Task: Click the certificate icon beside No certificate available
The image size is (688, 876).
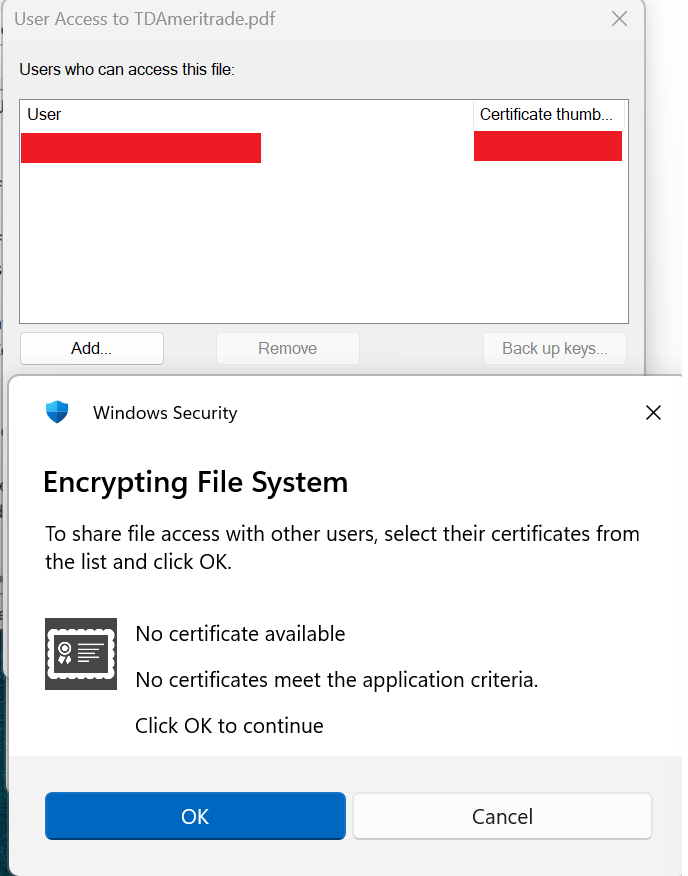Action: tap(81, 654)
